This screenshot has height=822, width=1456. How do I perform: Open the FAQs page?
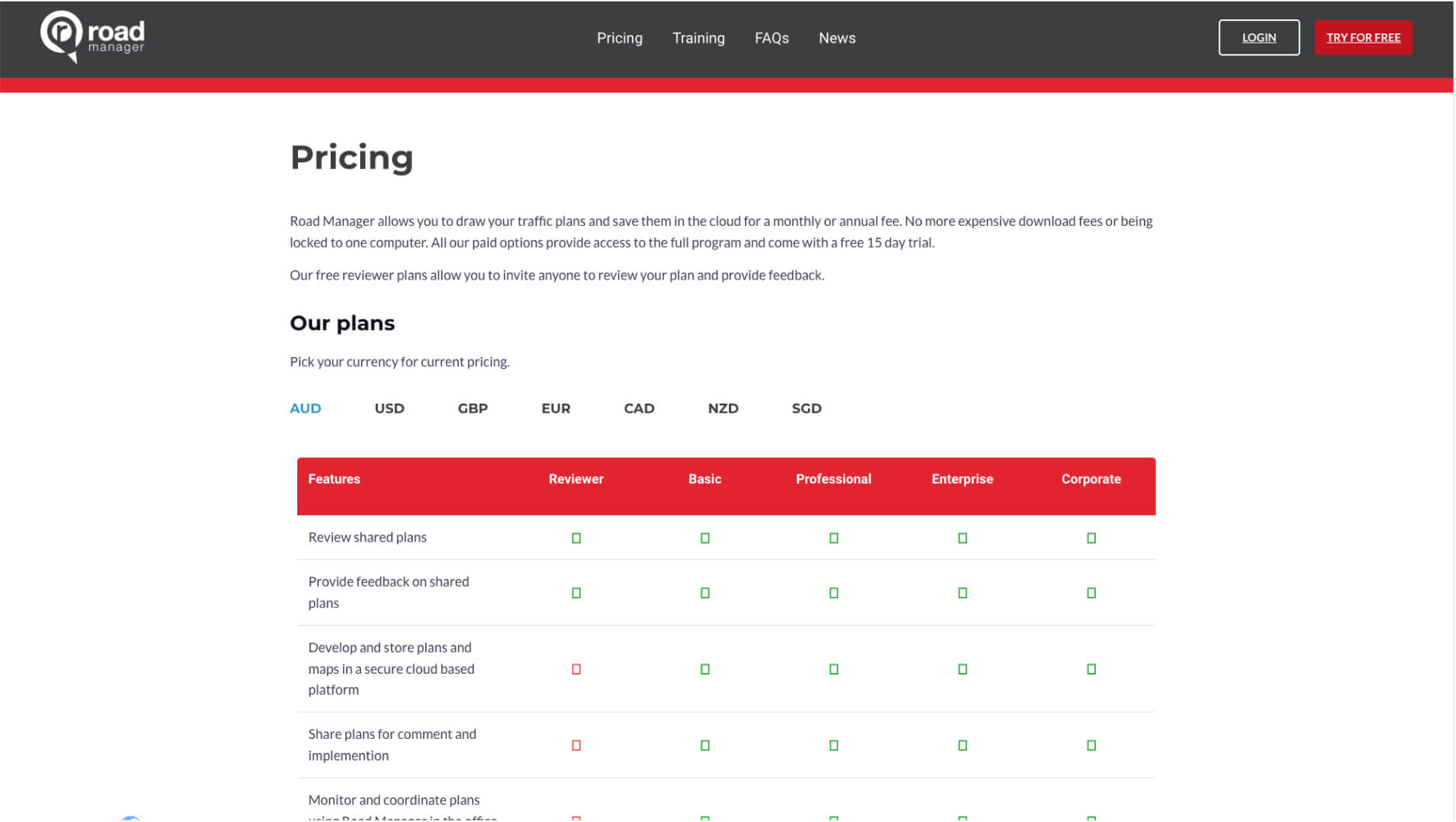click(771, 38)
